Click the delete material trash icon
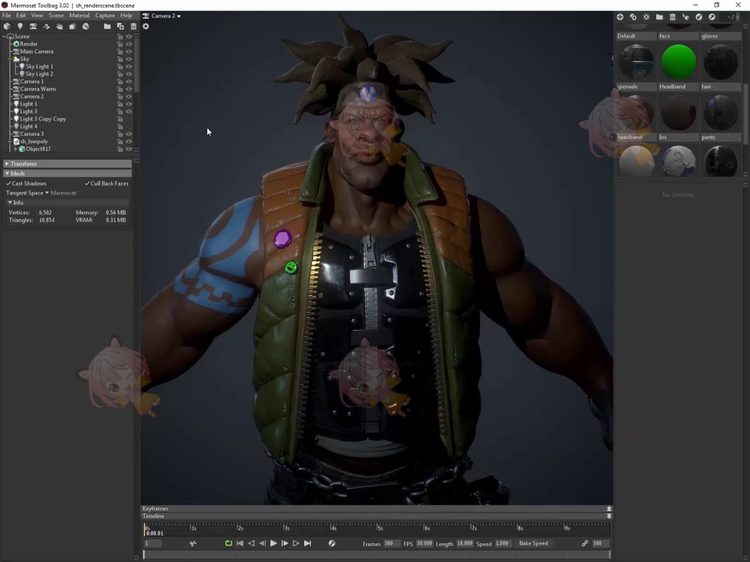Image resolution: width=750 pixels, height=562 pixels. point(673,17)
